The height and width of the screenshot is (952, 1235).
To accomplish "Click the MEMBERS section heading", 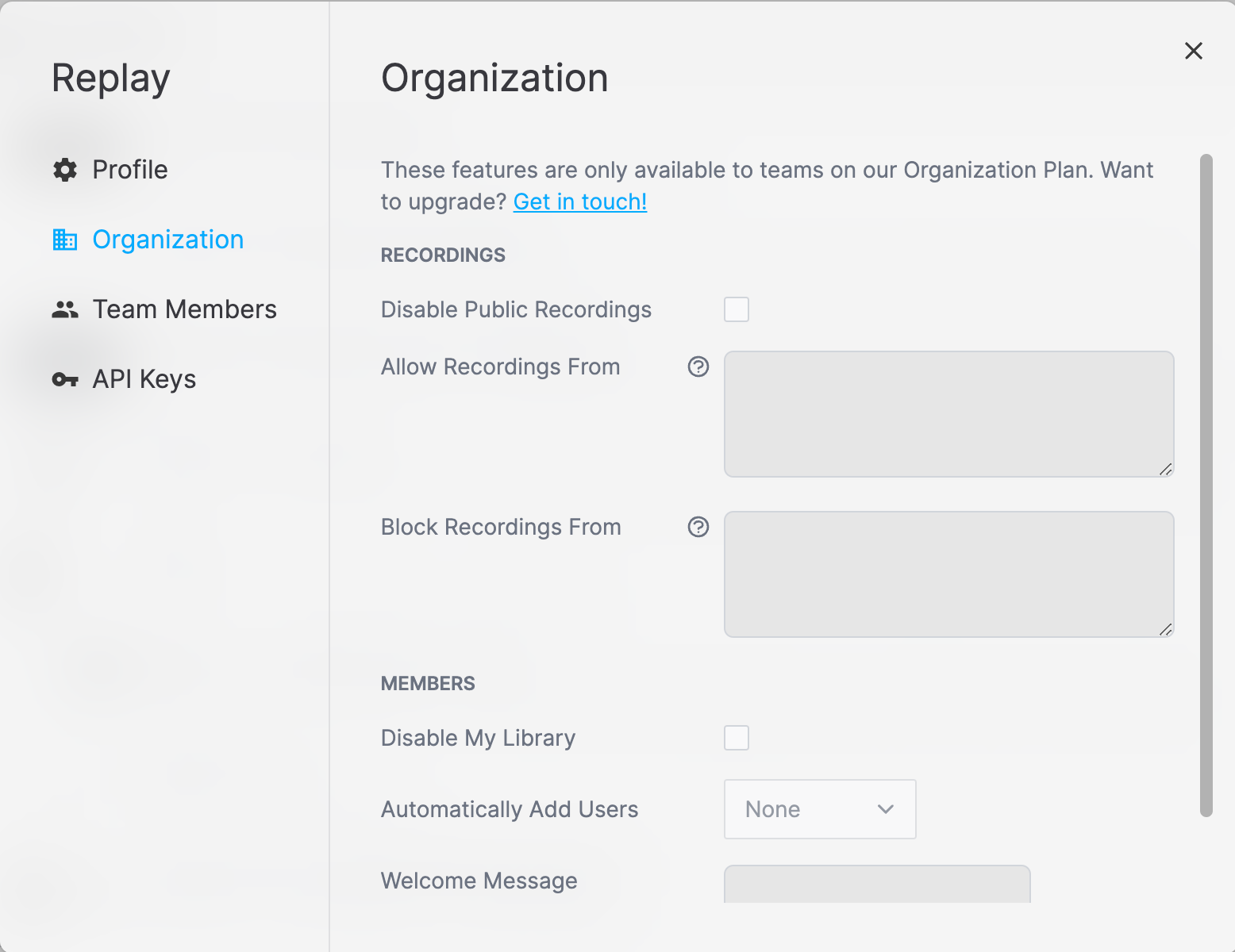I will 428,683.
